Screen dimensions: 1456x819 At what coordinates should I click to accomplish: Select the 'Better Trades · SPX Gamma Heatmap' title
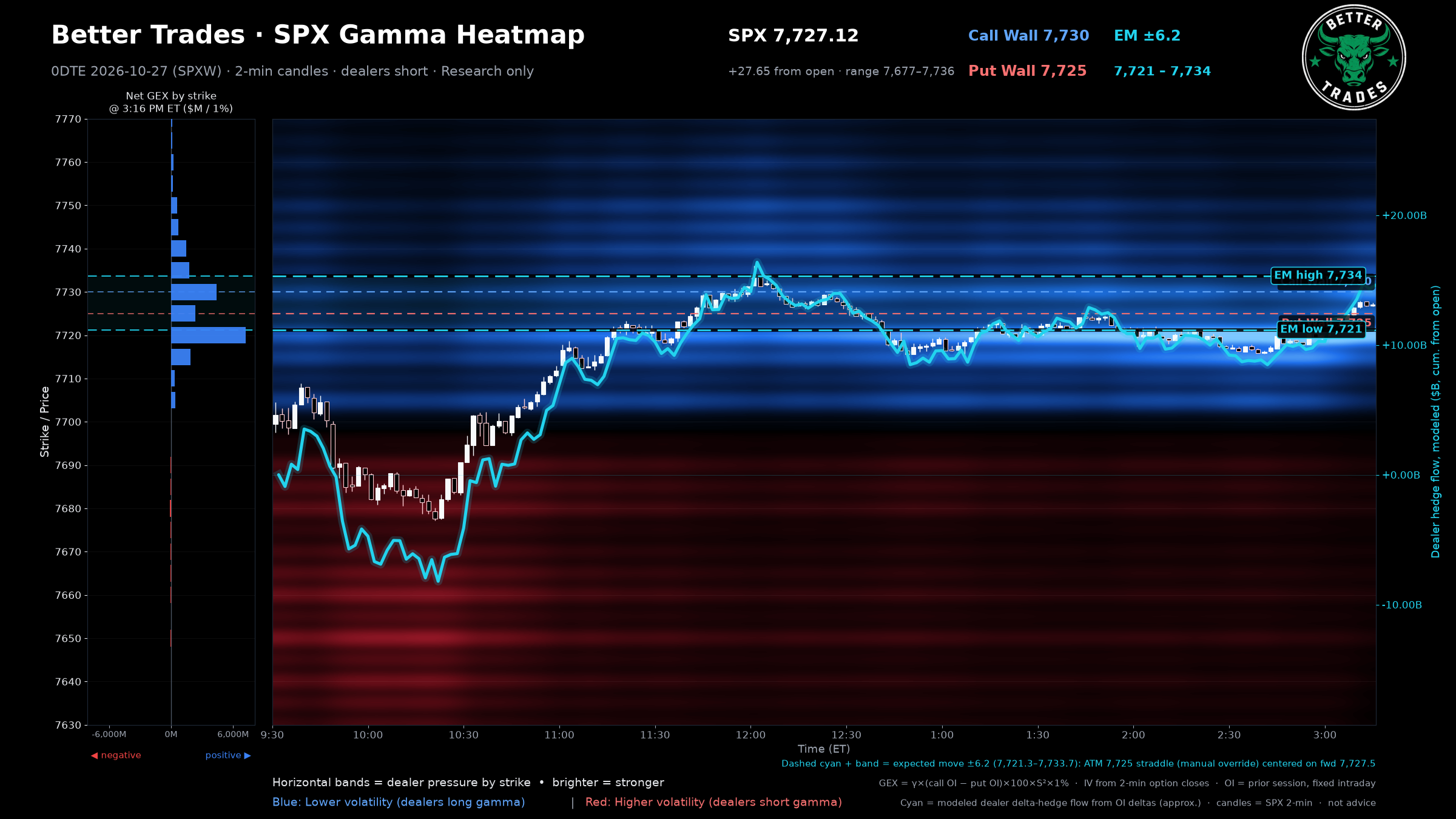[x=318, y=35]
